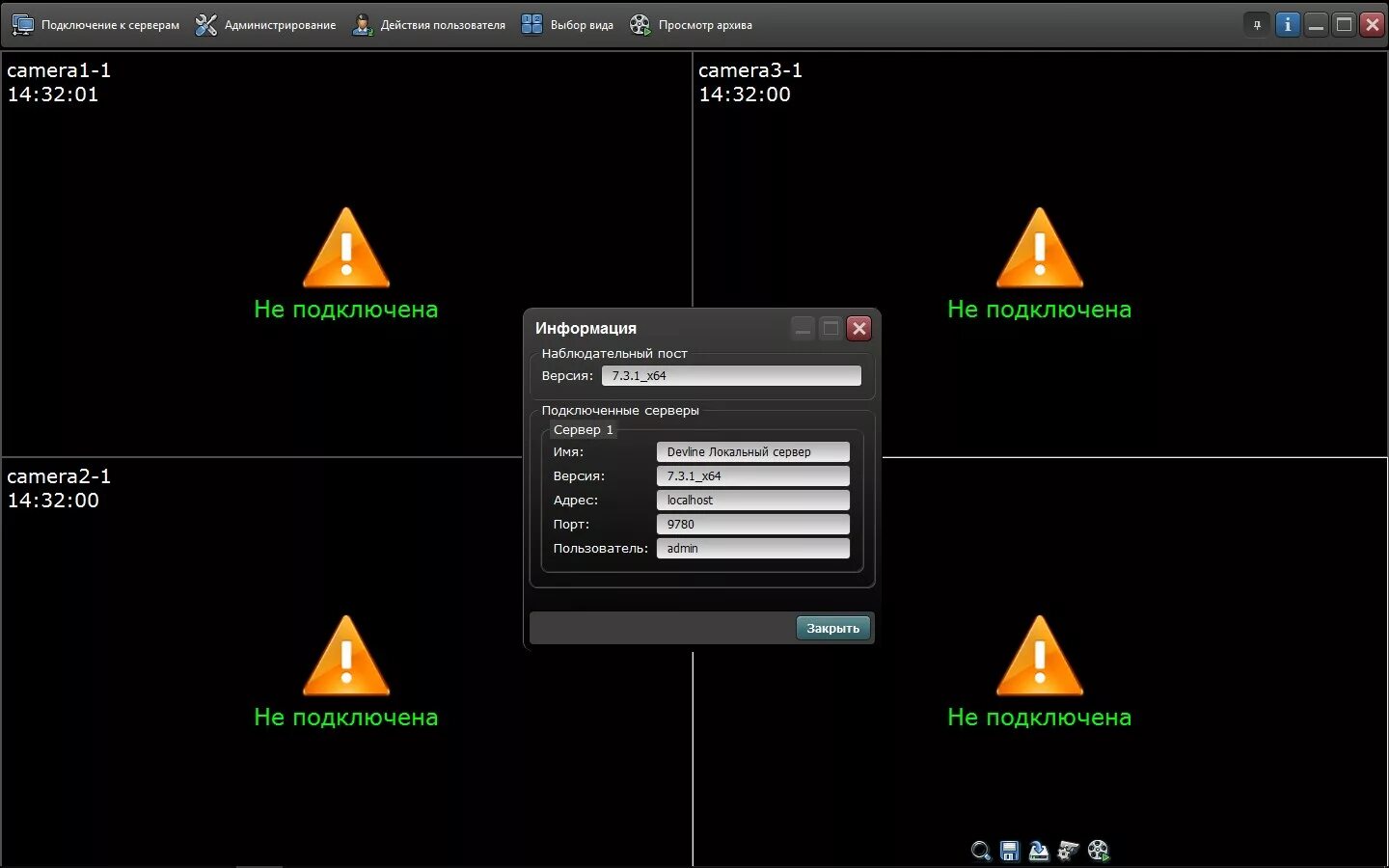
Task: Click the timestamp under camera3-1
Action: click(x=745, y=95)
